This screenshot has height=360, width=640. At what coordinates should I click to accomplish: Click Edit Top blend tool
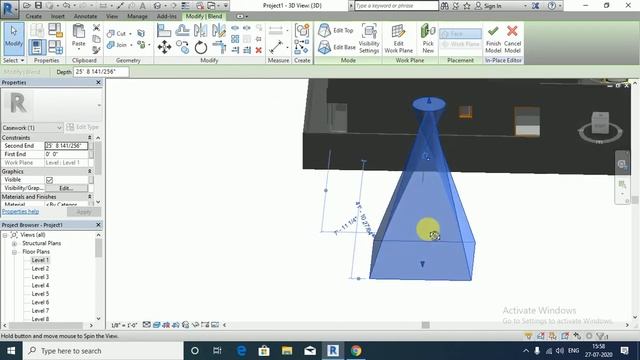(336, 30)
